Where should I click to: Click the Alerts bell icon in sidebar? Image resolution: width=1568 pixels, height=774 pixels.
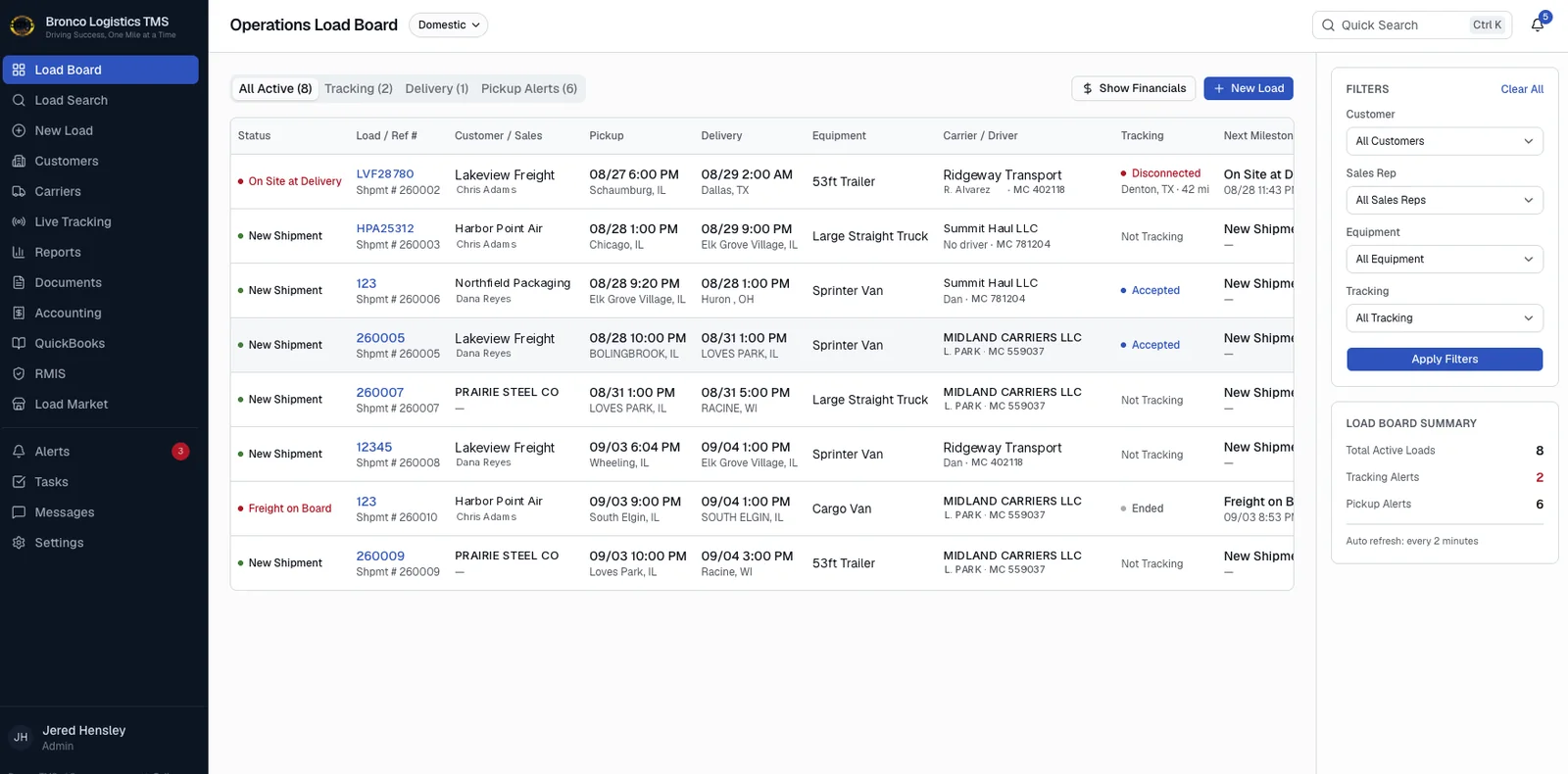coord(19,452)
